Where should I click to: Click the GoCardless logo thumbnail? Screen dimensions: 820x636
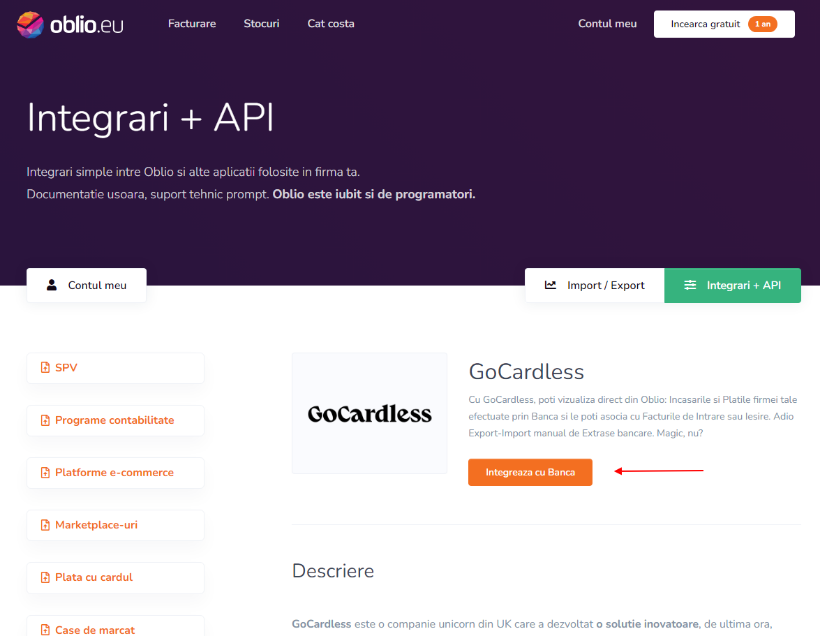pos(370,413)
